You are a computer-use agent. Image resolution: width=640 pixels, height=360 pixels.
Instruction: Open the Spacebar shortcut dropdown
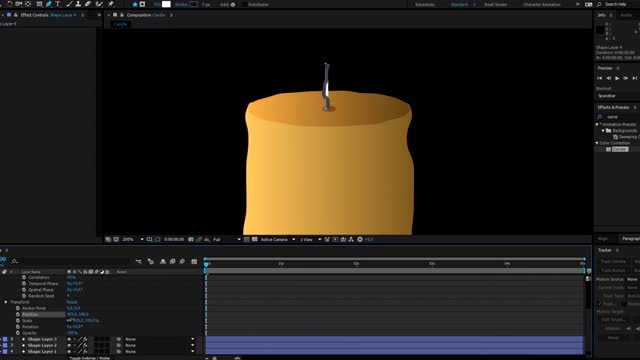[x=618, y=96]
